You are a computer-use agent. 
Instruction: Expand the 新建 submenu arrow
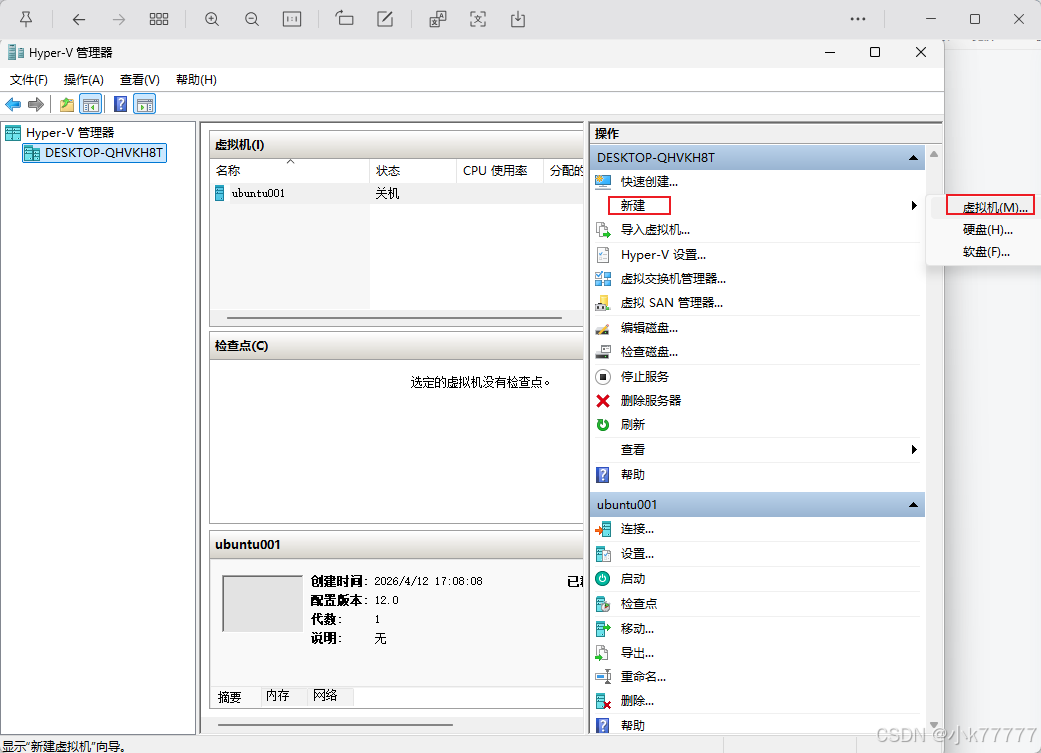(914, 206)
